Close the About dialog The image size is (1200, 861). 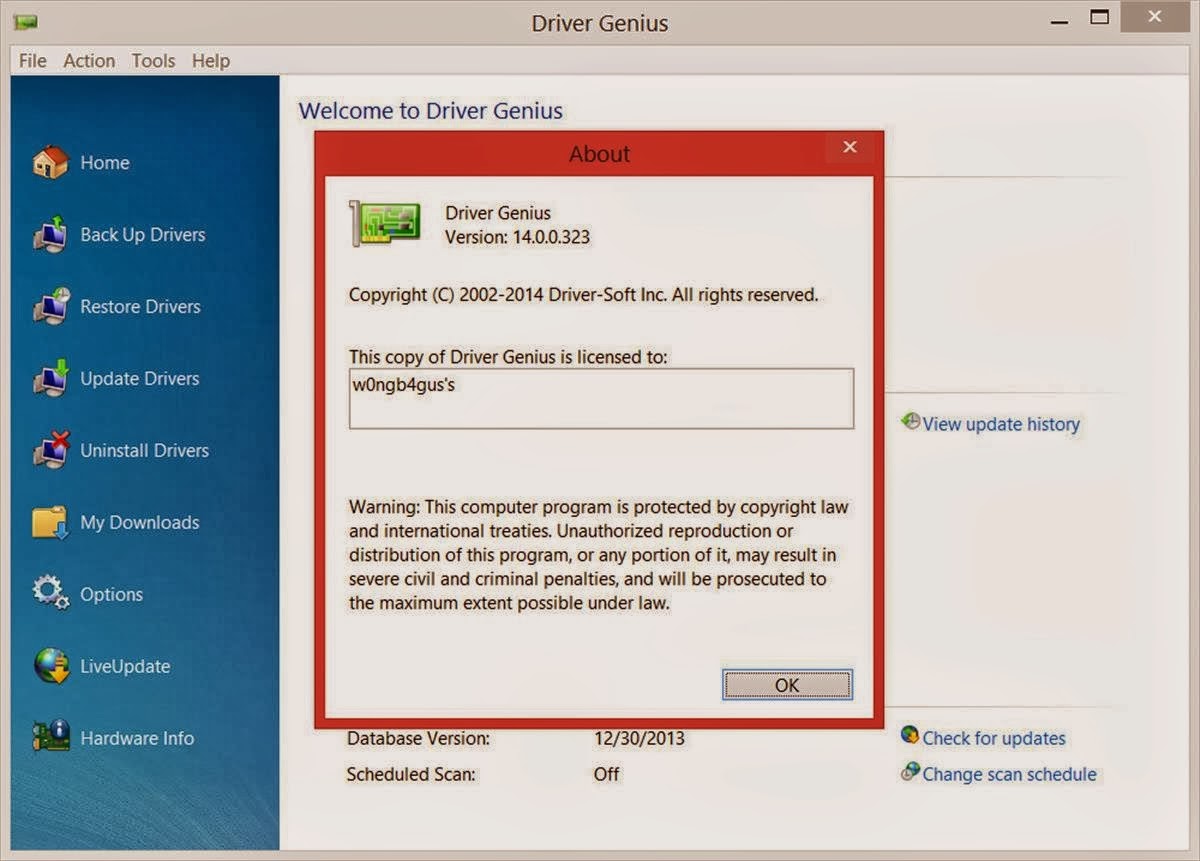click(x=850, y=148)
